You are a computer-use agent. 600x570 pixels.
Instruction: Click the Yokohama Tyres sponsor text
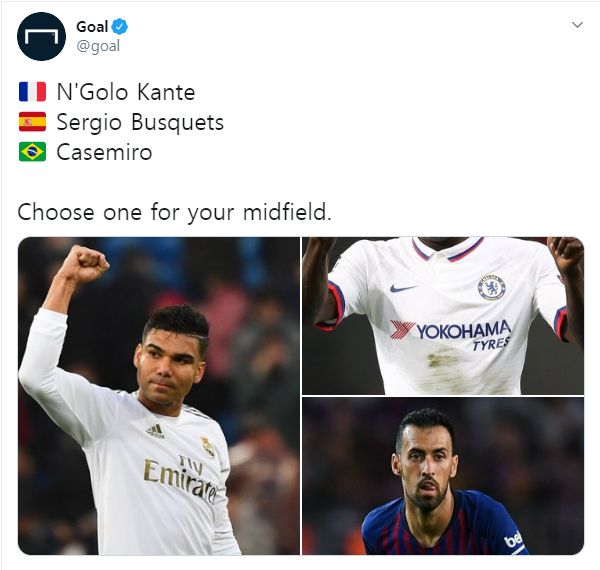[x=452, y=335]
